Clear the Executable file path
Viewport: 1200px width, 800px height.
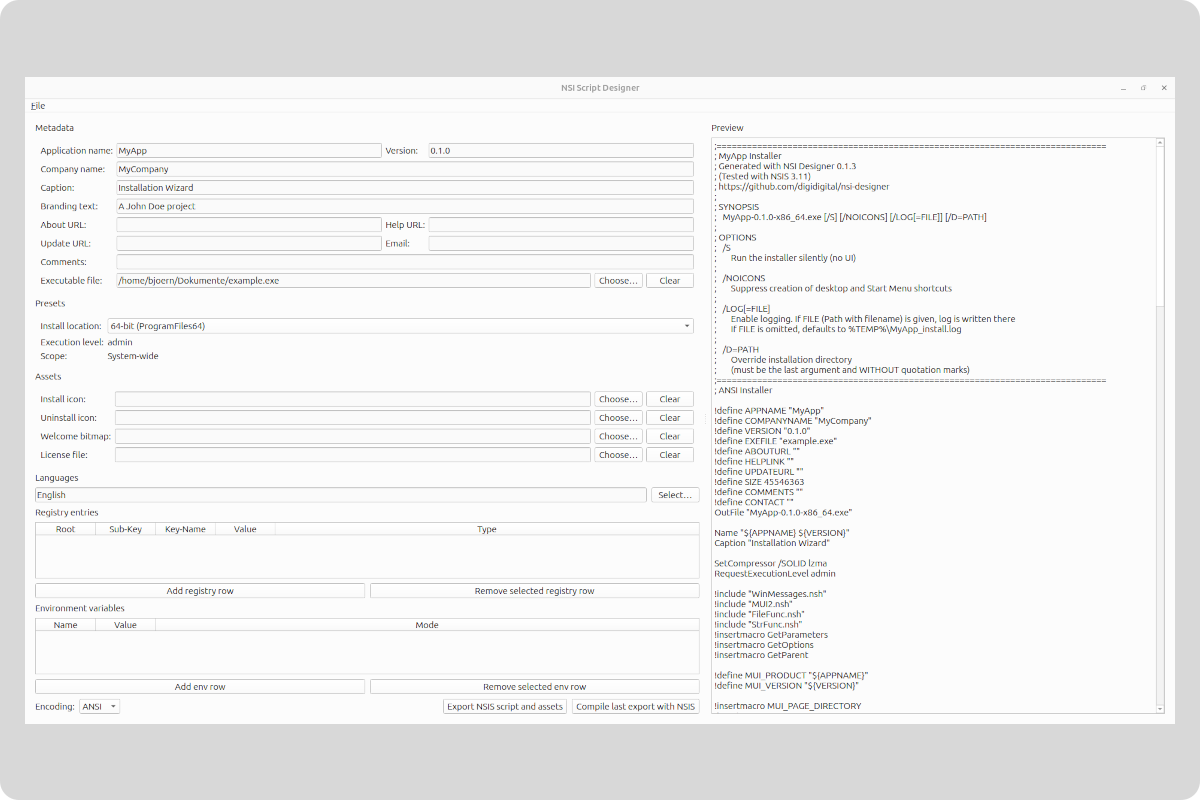(669, 280)
